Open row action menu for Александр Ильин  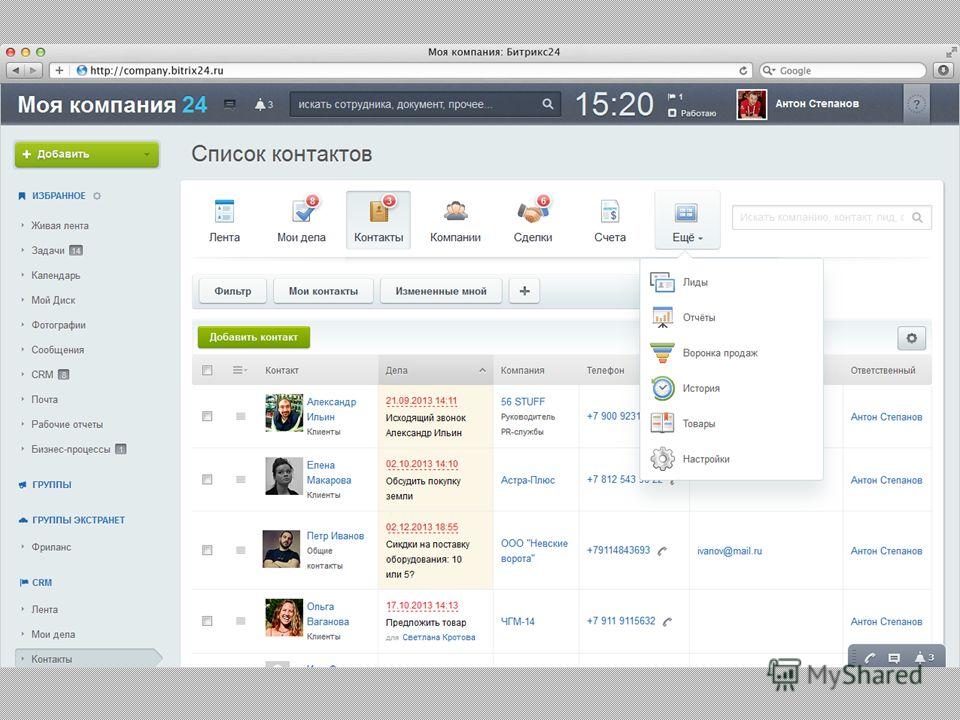point(241,416)
